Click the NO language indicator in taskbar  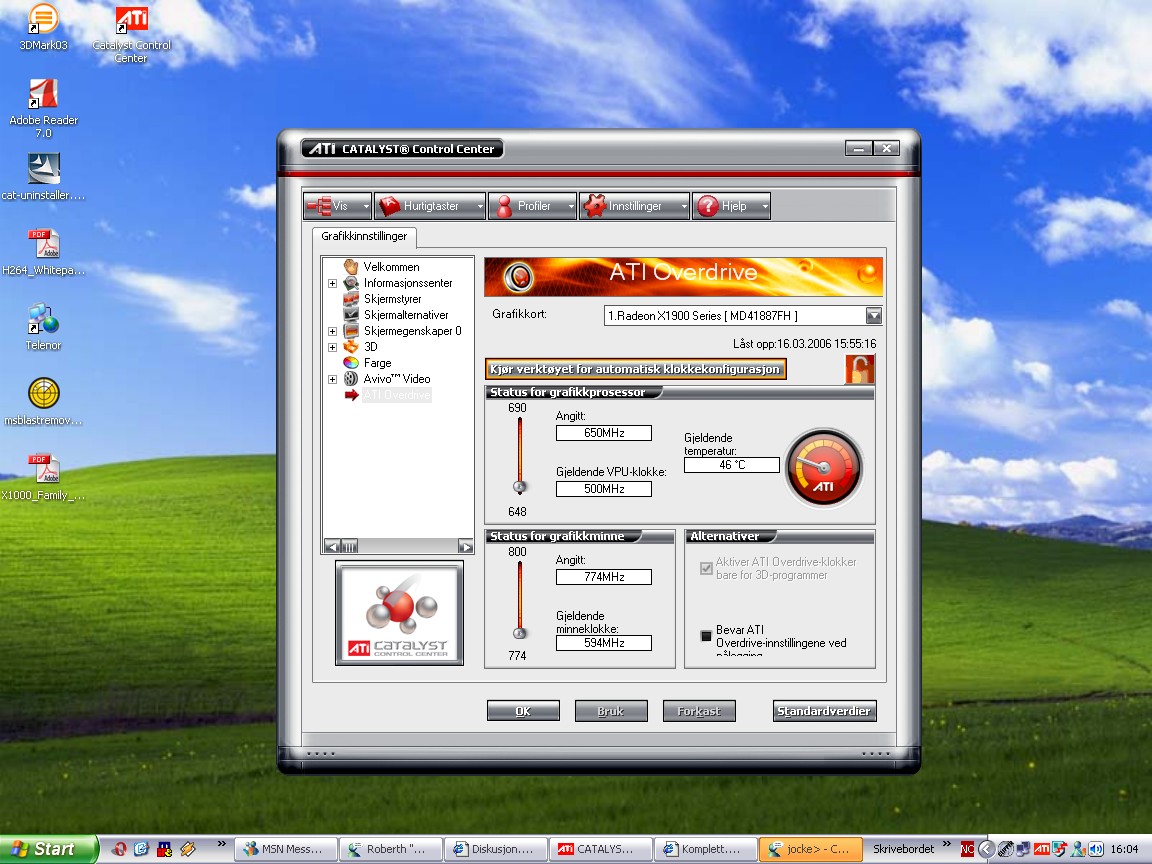pyautogui.click(x=968, y=849)
